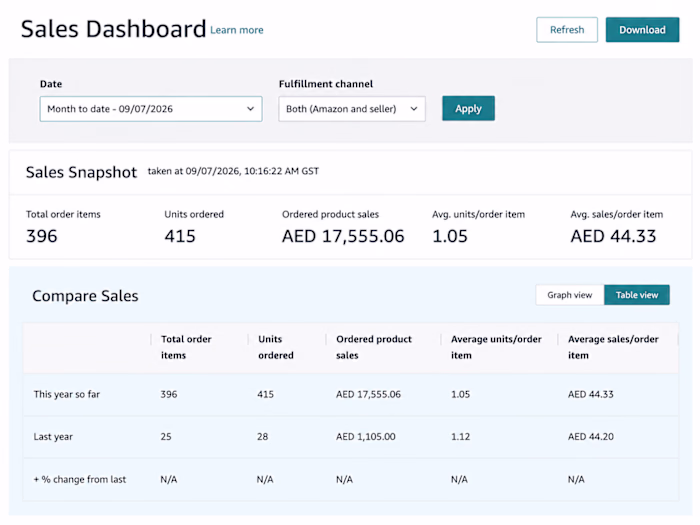Click the Ordered product sales column header
This screenshot has height=525, width=700.
[x=374, y=347]
